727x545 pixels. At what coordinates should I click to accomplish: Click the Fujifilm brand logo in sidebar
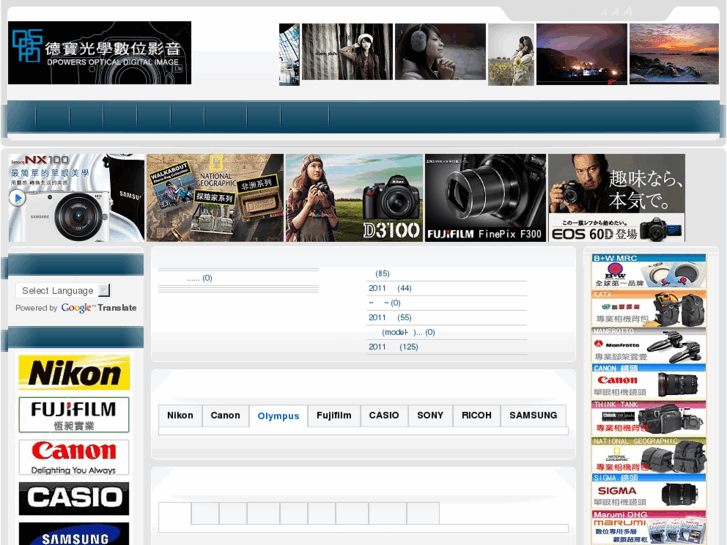point(74,415)
